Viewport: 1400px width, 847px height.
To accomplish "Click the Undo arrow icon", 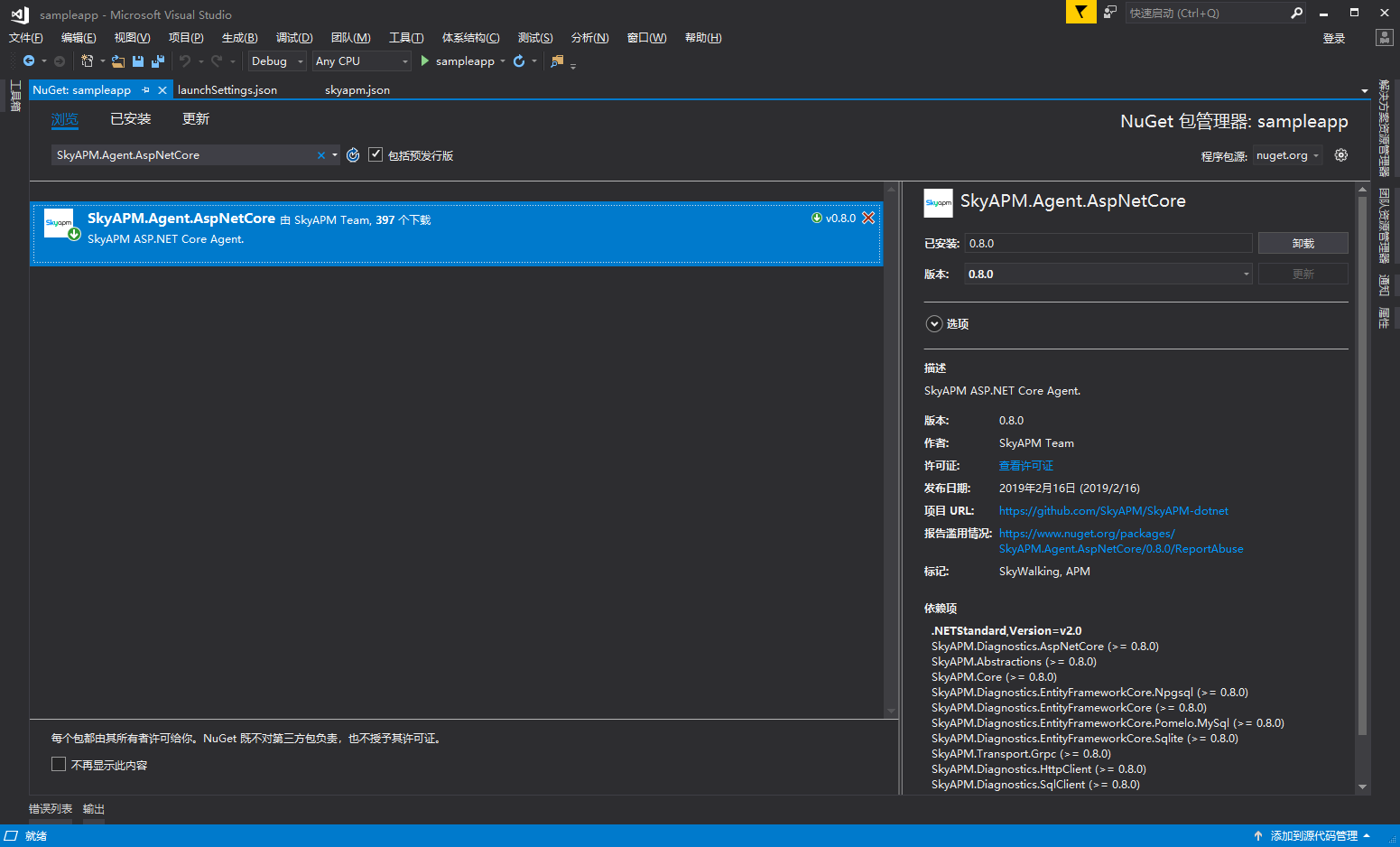I will pos(185,60).
